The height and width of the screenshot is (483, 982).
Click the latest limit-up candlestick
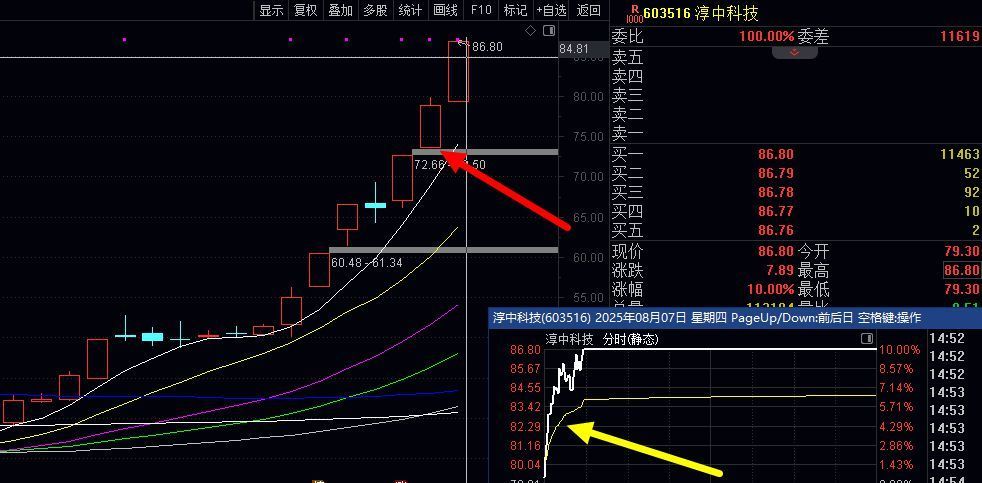[458, 71]
